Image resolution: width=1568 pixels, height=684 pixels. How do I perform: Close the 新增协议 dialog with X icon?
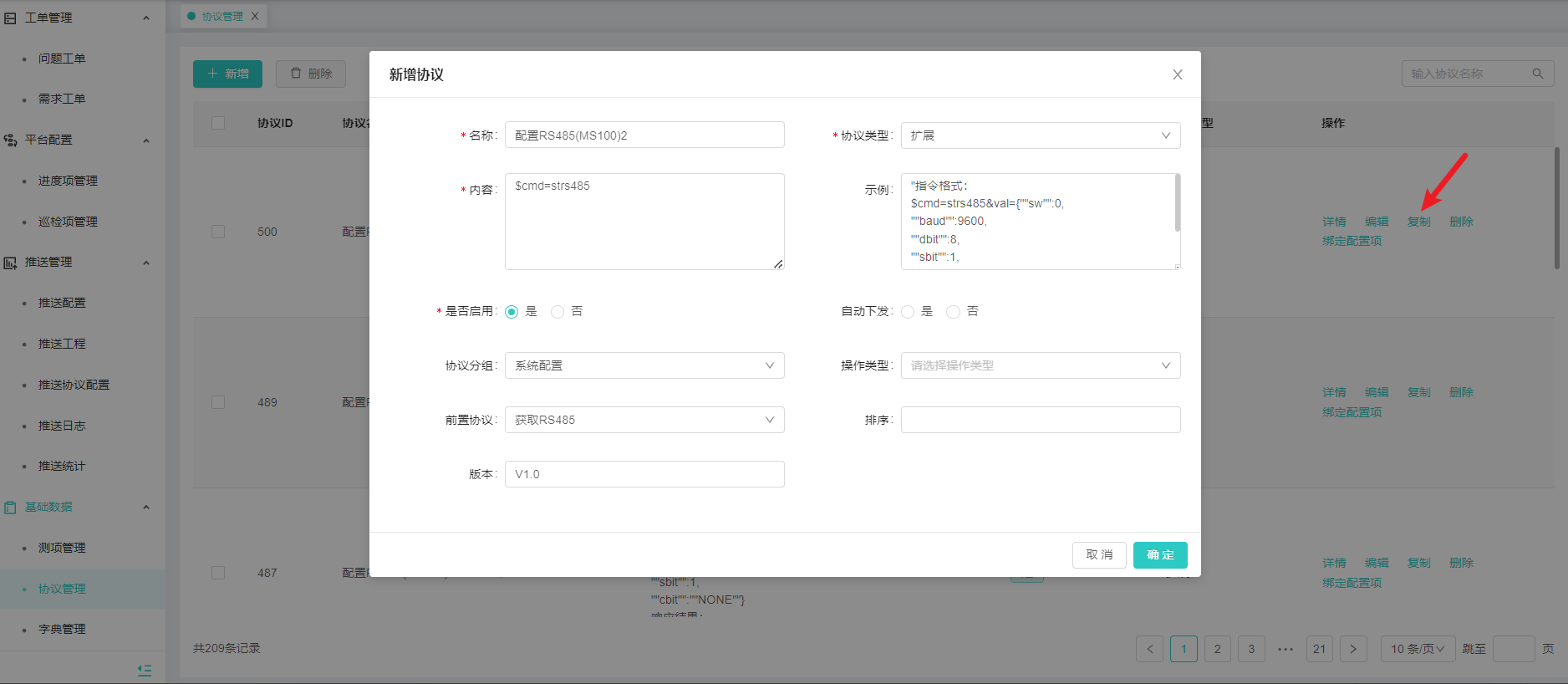click(1177, 74)
